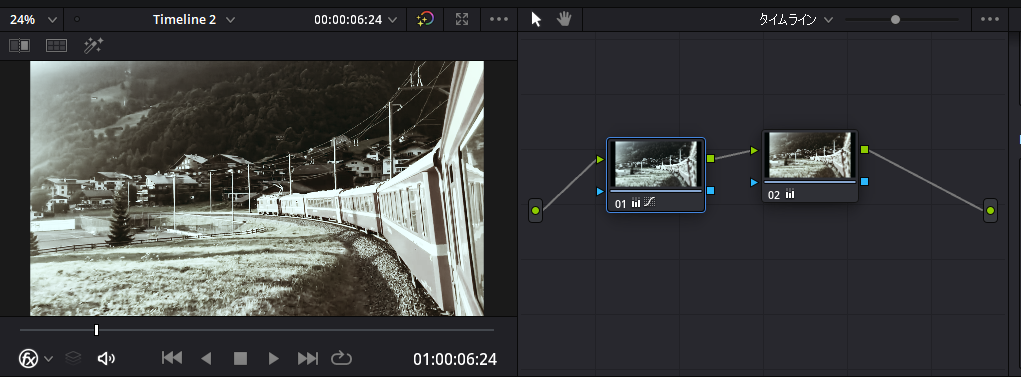Image resolution: width=1021 pixels, height=377 pixels.
Task: Toggle loop playback
Action: [341, 358]
